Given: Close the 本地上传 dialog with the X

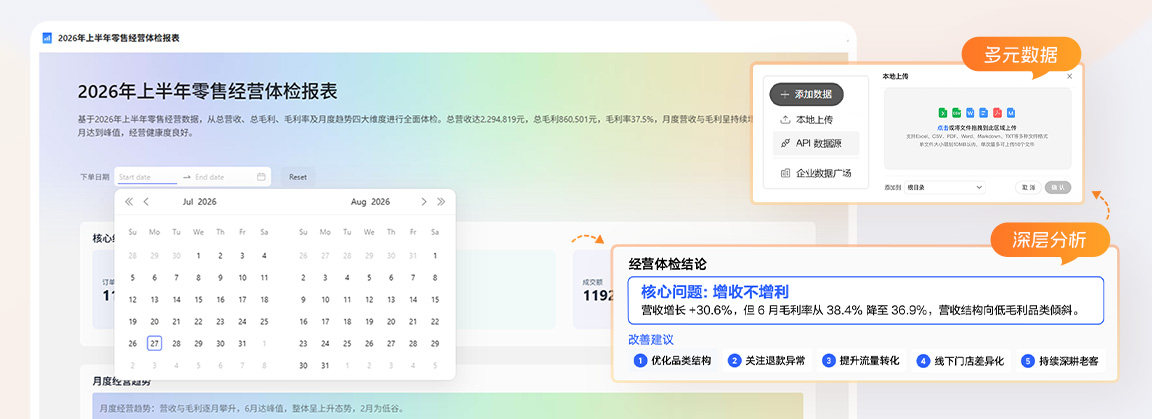Looking at the screenshot, I should click(1070, 76).
